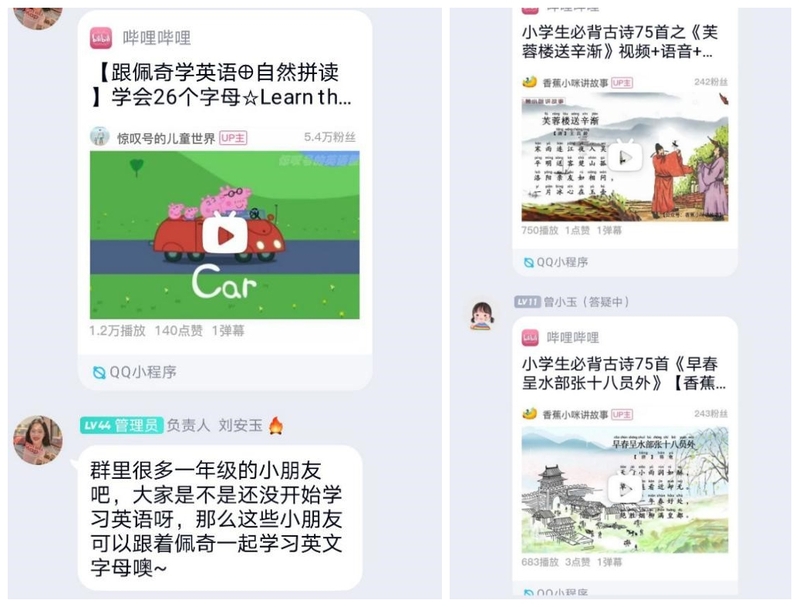
Task: View 刘安玉's profile avatar
Action: (x=38, y=440)
